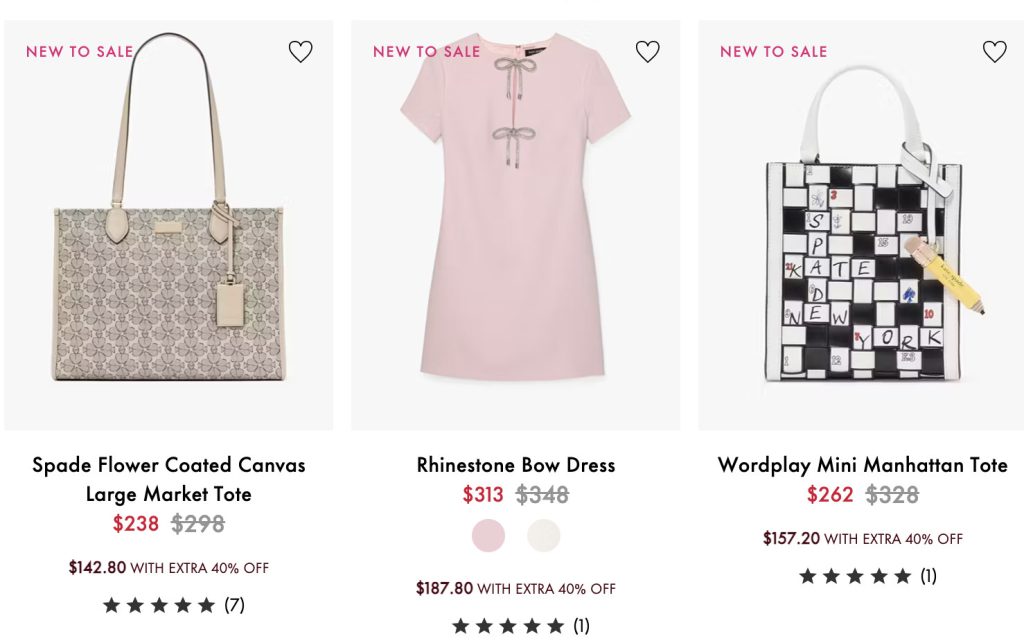Image resolution: width=1024 pixels, height=643 pixels.
Task: Click the heart icon on Rhinestone Bow Dress
Action: click(x=647, y=52)
